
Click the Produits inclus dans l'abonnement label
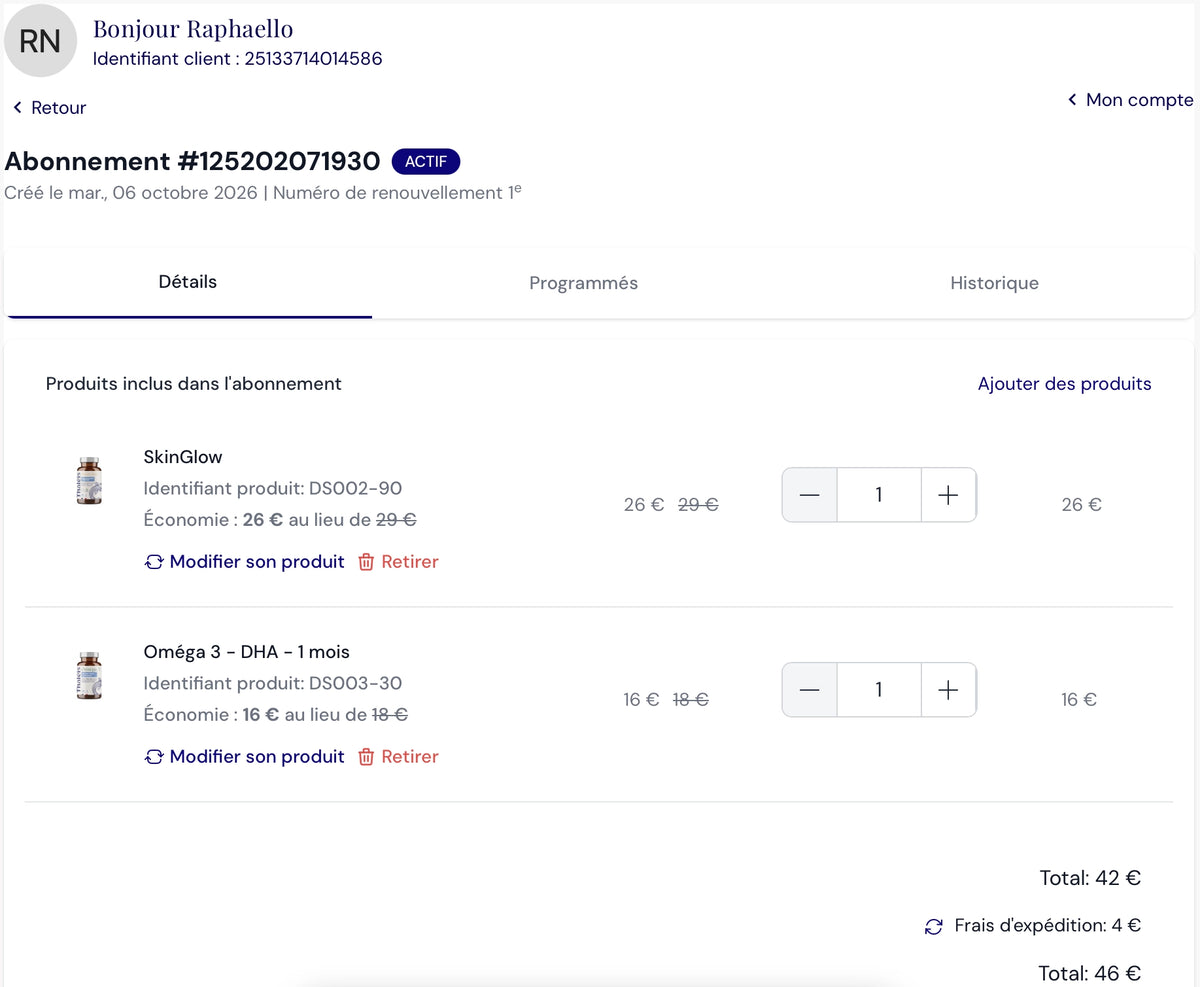(x=194, y=384)
